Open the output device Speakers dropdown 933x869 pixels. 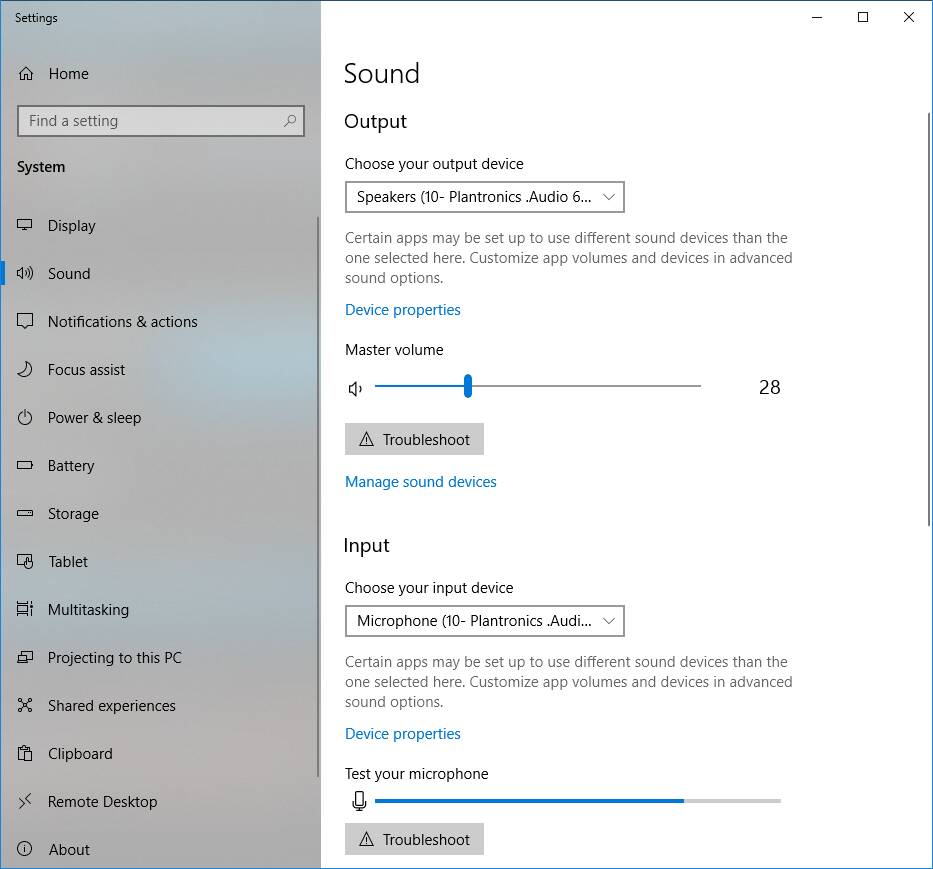(x=484, y=197)
